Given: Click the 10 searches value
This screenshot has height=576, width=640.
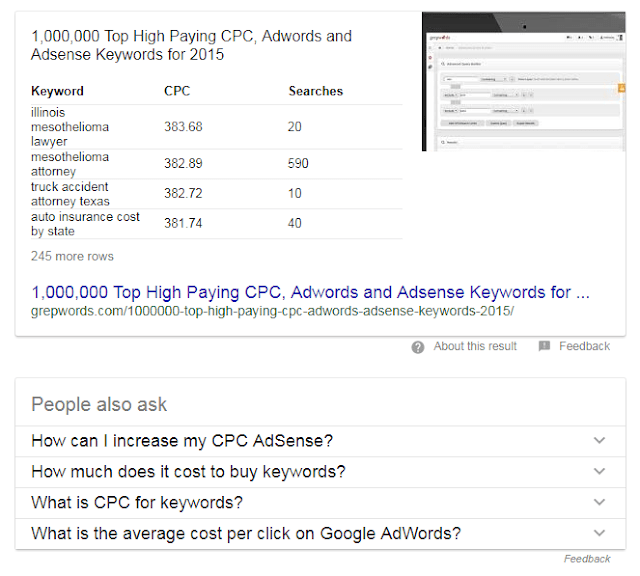Looking at the screenshot, I should point(294,193).
